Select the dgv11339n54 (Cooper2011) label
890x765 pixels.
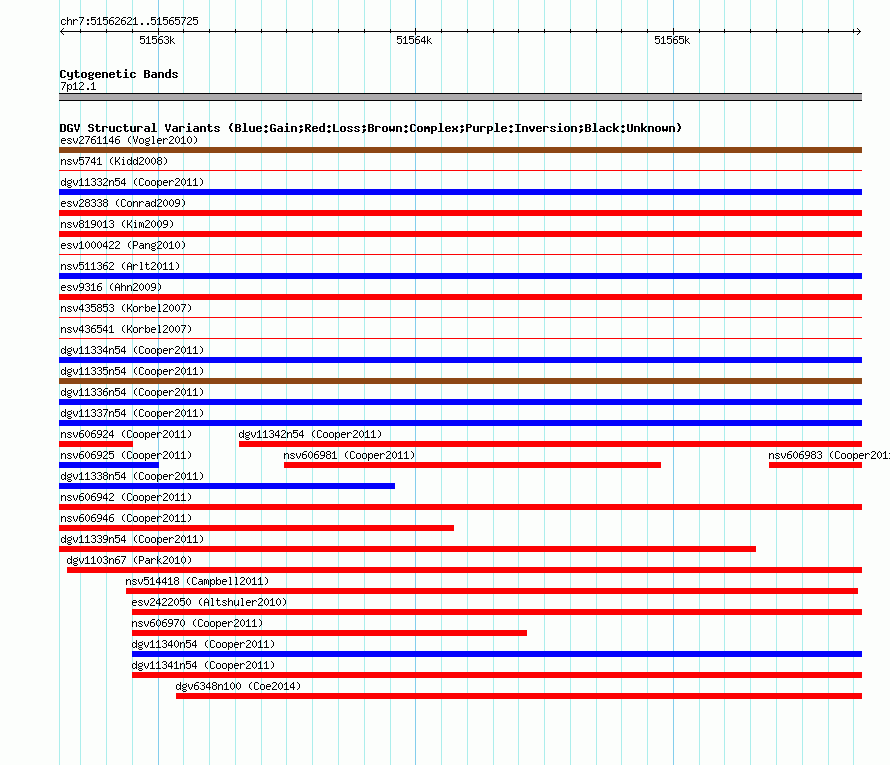[132, 539]
